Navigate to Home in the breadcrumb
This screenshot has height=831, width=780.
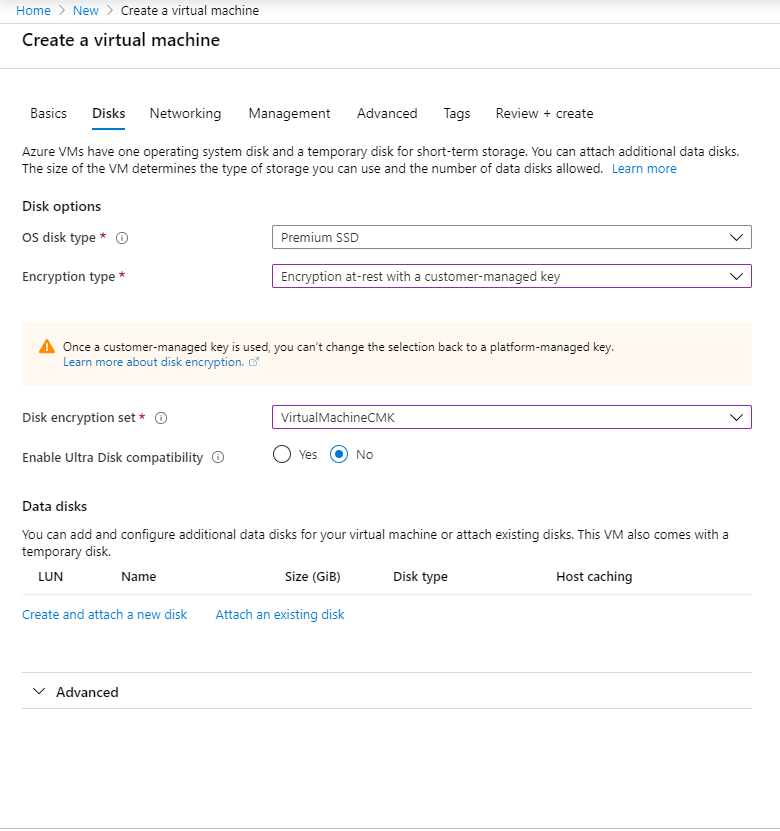pyautogui.click(x=33, y=10)
